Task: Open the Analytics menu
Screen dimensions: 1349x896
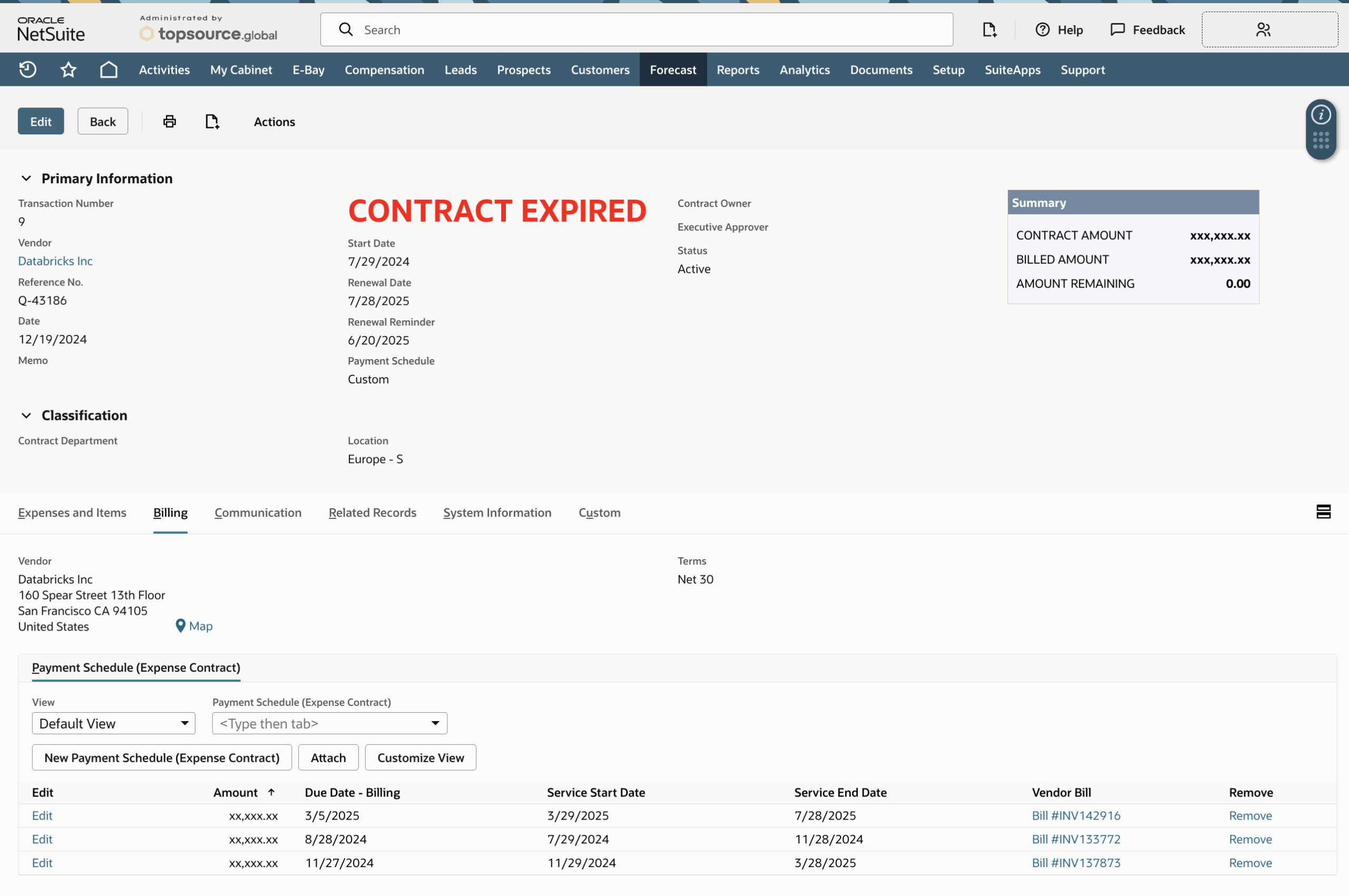Action: tap(805, 70)
